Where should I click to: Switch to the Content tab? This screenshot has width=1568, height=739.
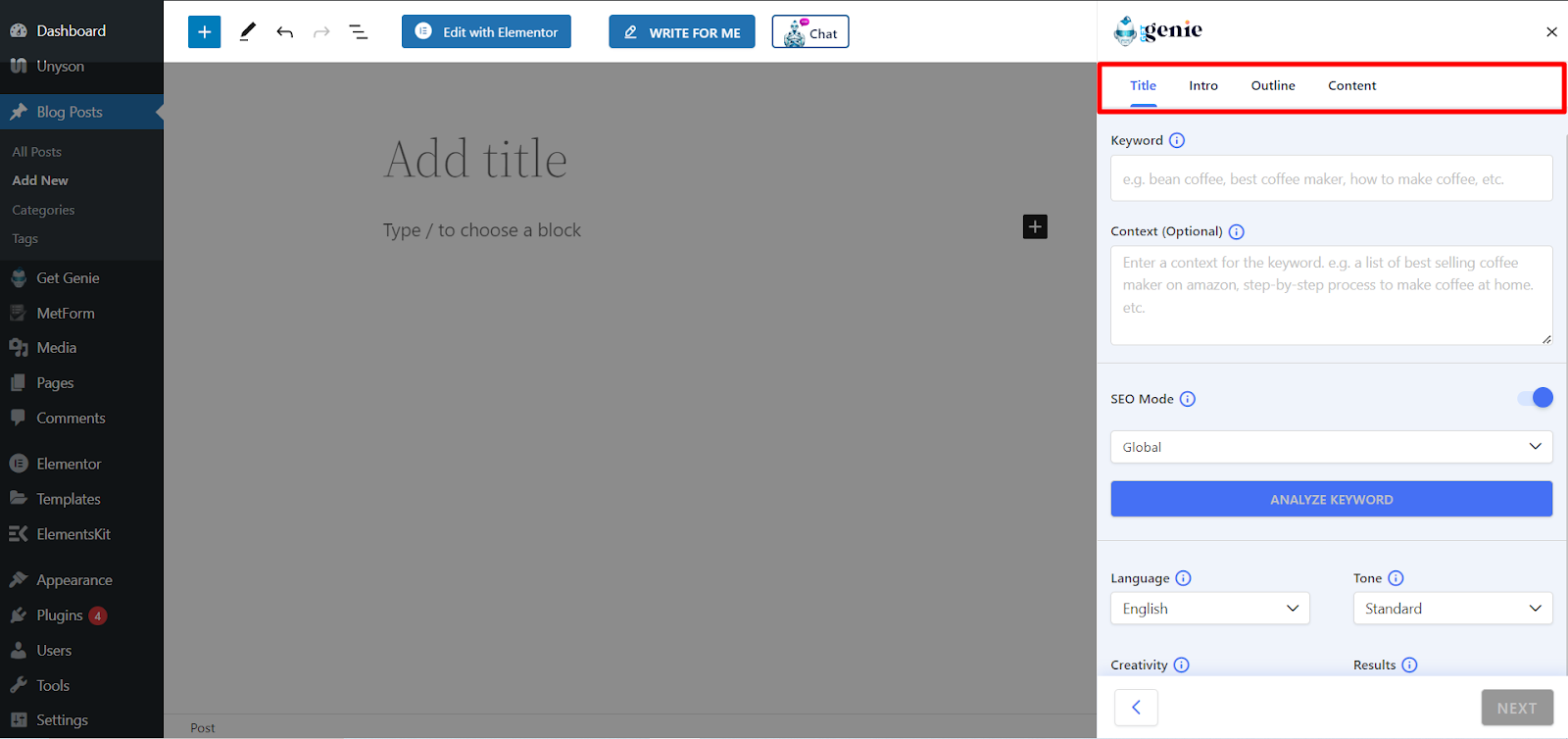pos(1351,85)
